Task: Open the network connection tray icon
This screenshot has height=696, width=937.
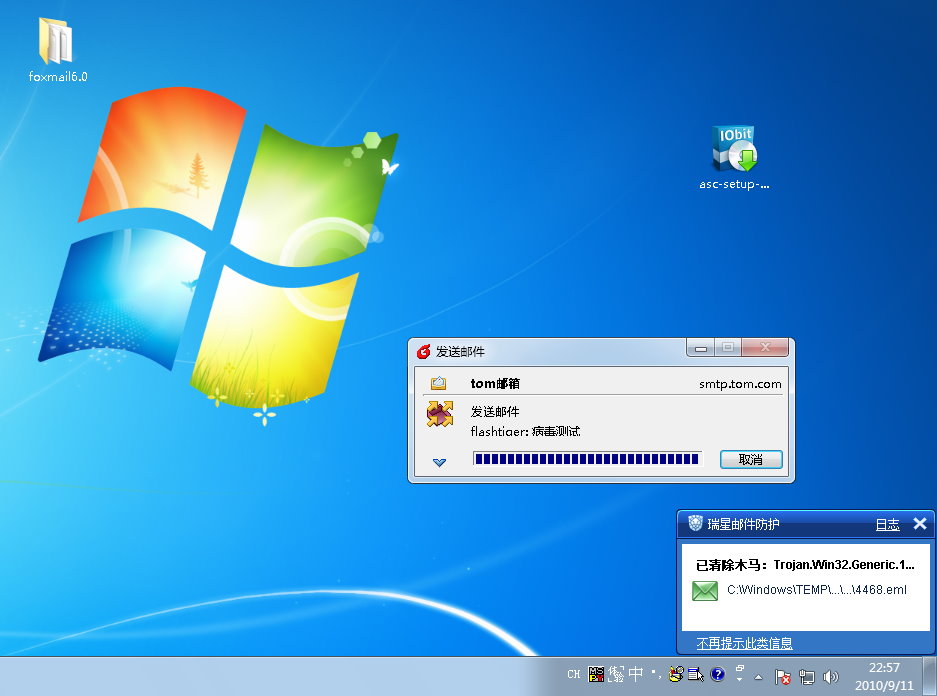Action: pyautogui.click(x=807, y=676)
